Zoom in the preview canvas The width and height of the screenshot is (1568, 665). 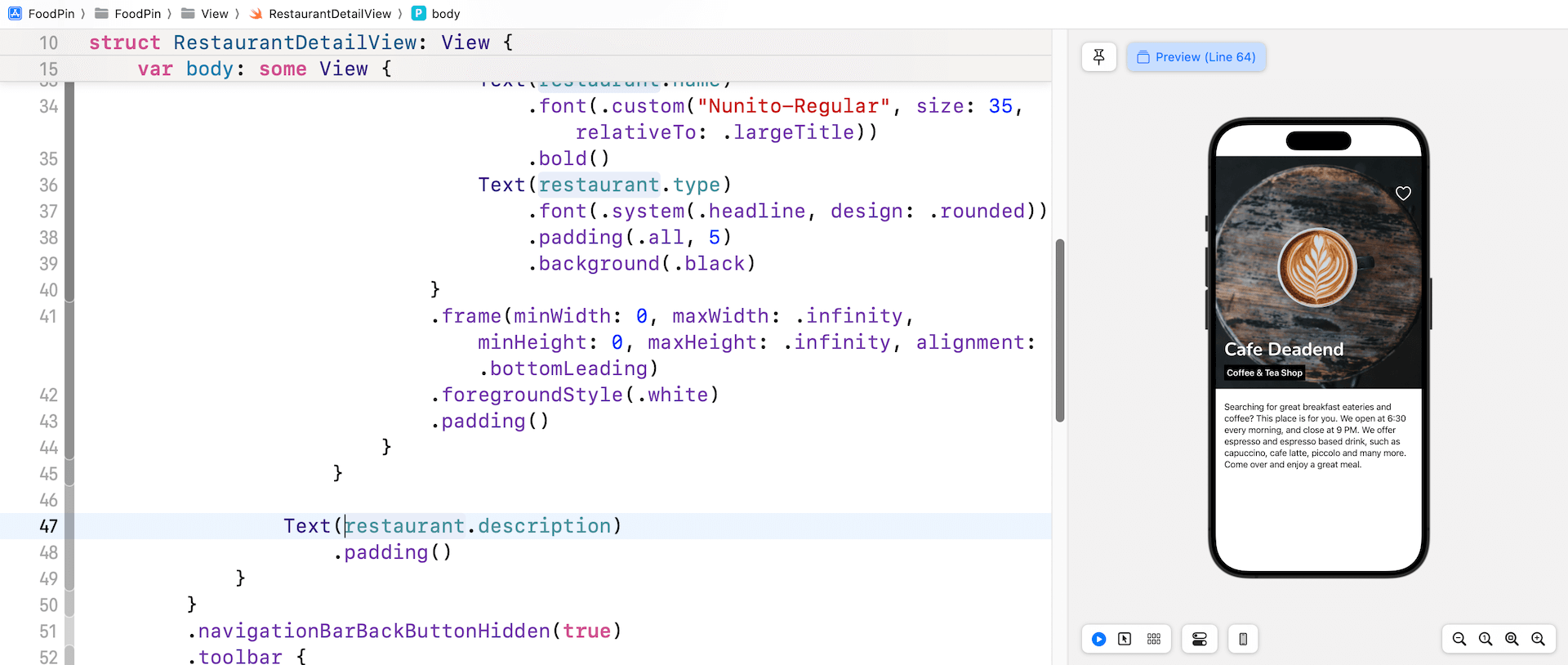(1538, 639)
